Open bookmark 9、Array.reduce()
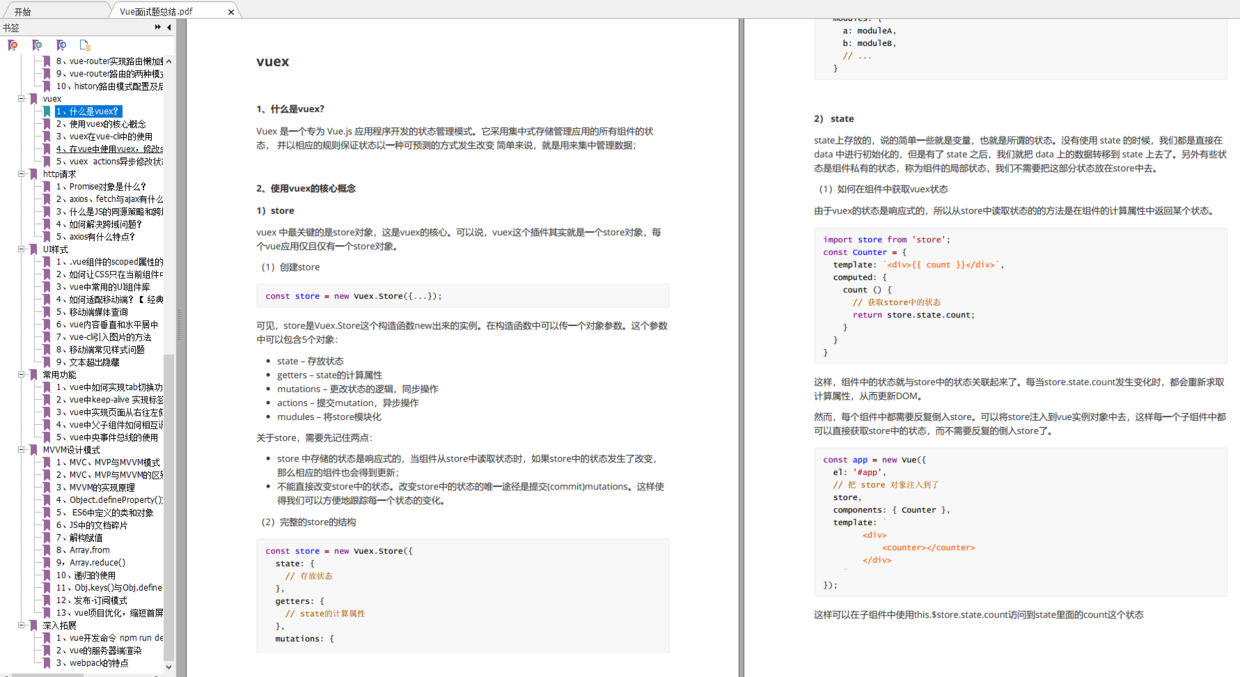The image size is (1240, 677). point(90,562)
